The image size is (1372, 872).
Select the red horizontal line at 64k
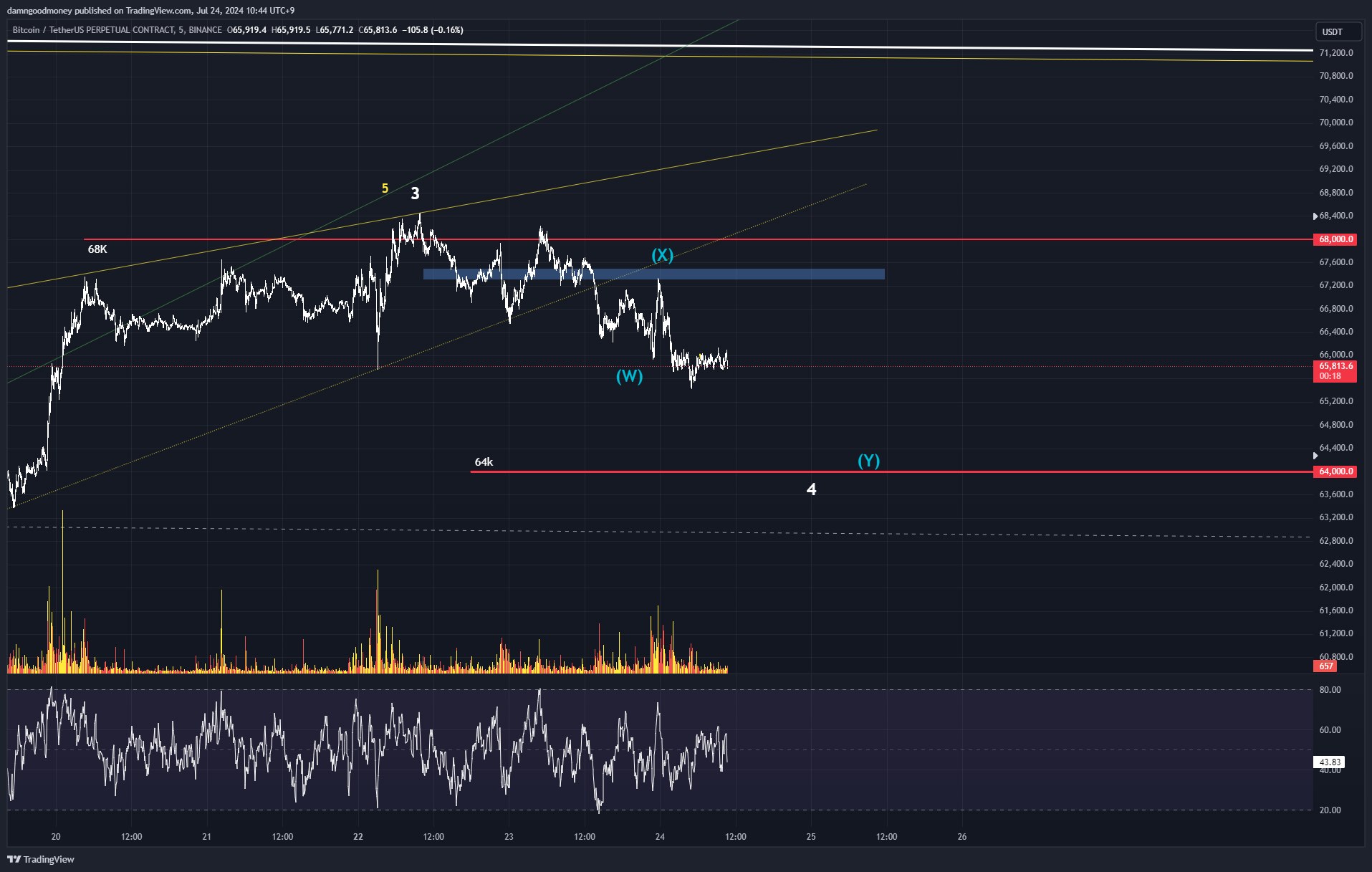[891, 471]
